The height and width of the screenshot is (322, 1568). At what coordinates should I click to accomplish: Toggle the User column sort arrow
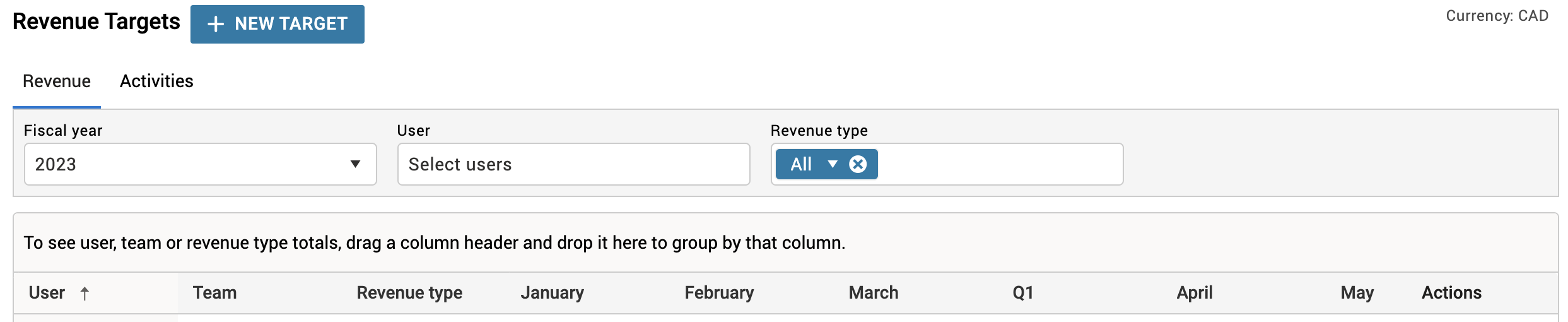pos(85,293)
